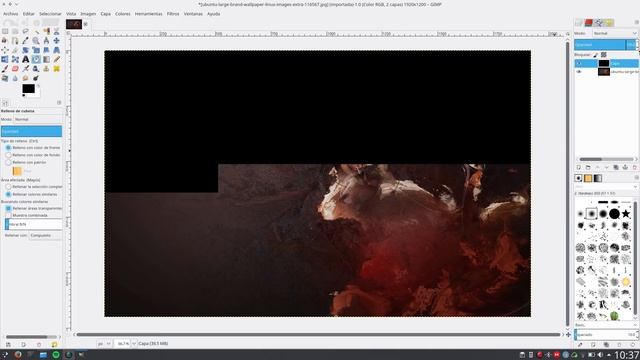640x360 pixels.
Task: Select the Airbrush tool
Action: click(x=25, y=69)
